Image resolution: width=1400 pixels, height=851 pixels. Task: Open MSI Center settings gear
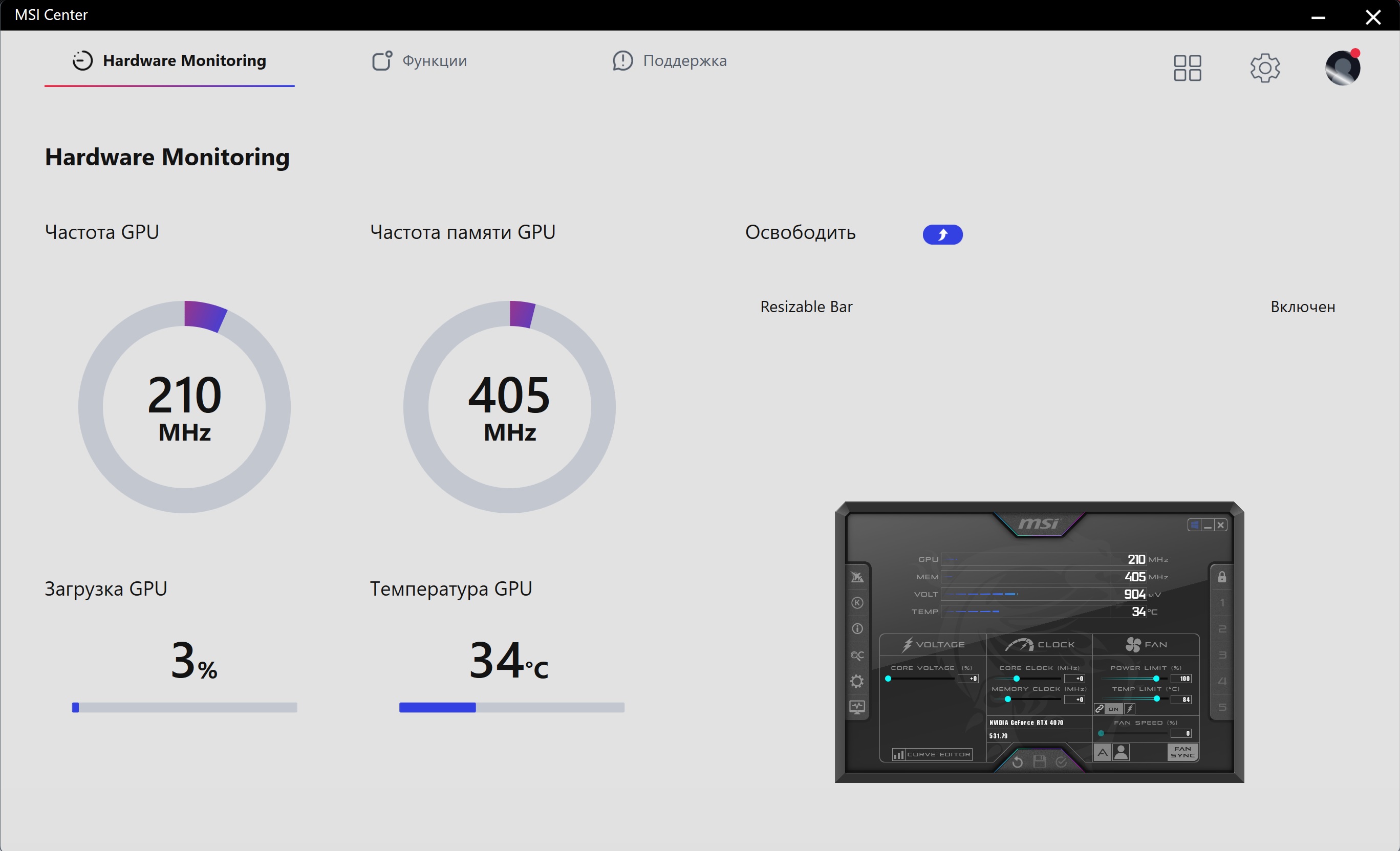[x=1264, y=68]
